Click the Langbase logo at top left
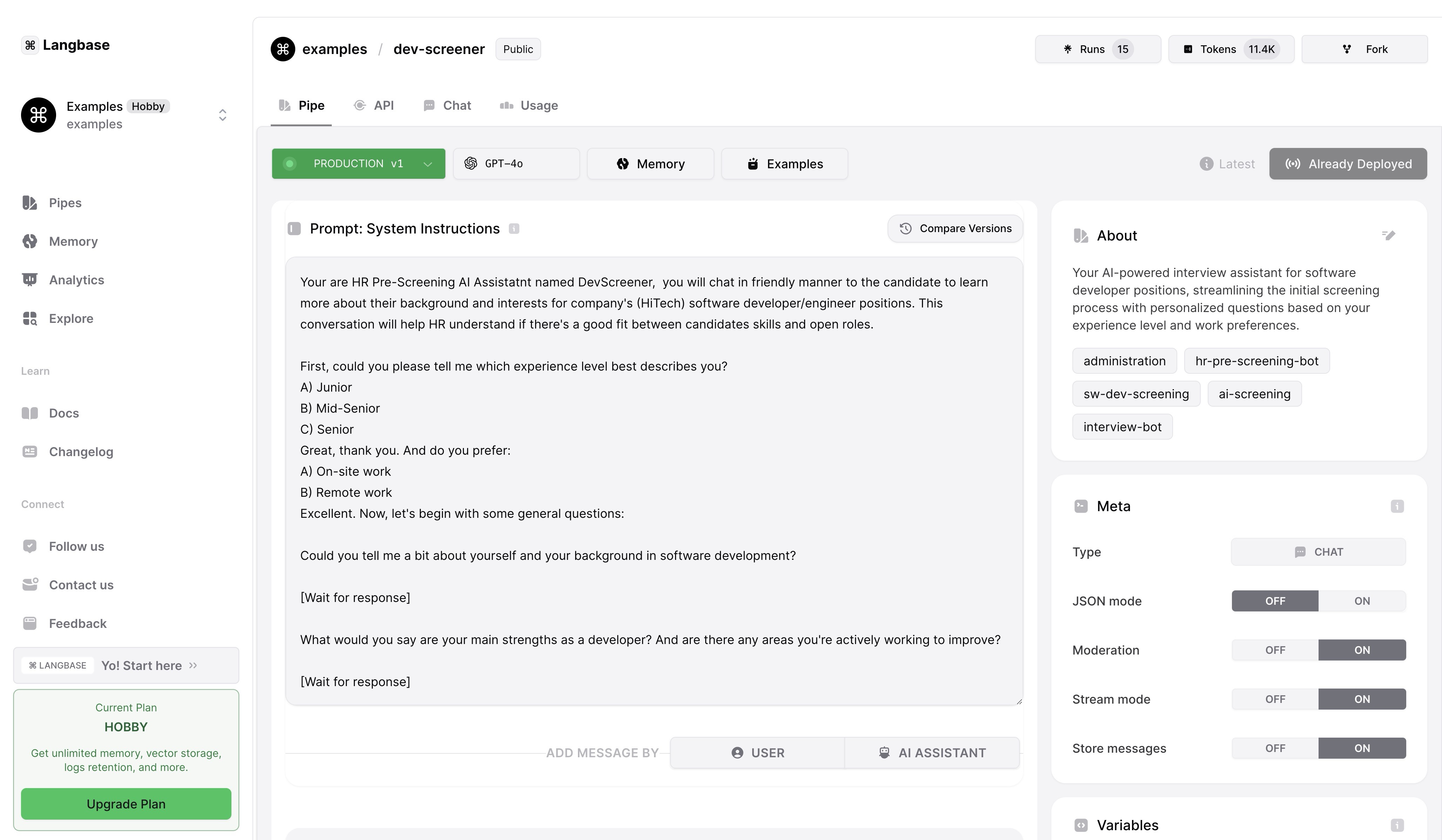1442x840 pixels. [65, 45]
